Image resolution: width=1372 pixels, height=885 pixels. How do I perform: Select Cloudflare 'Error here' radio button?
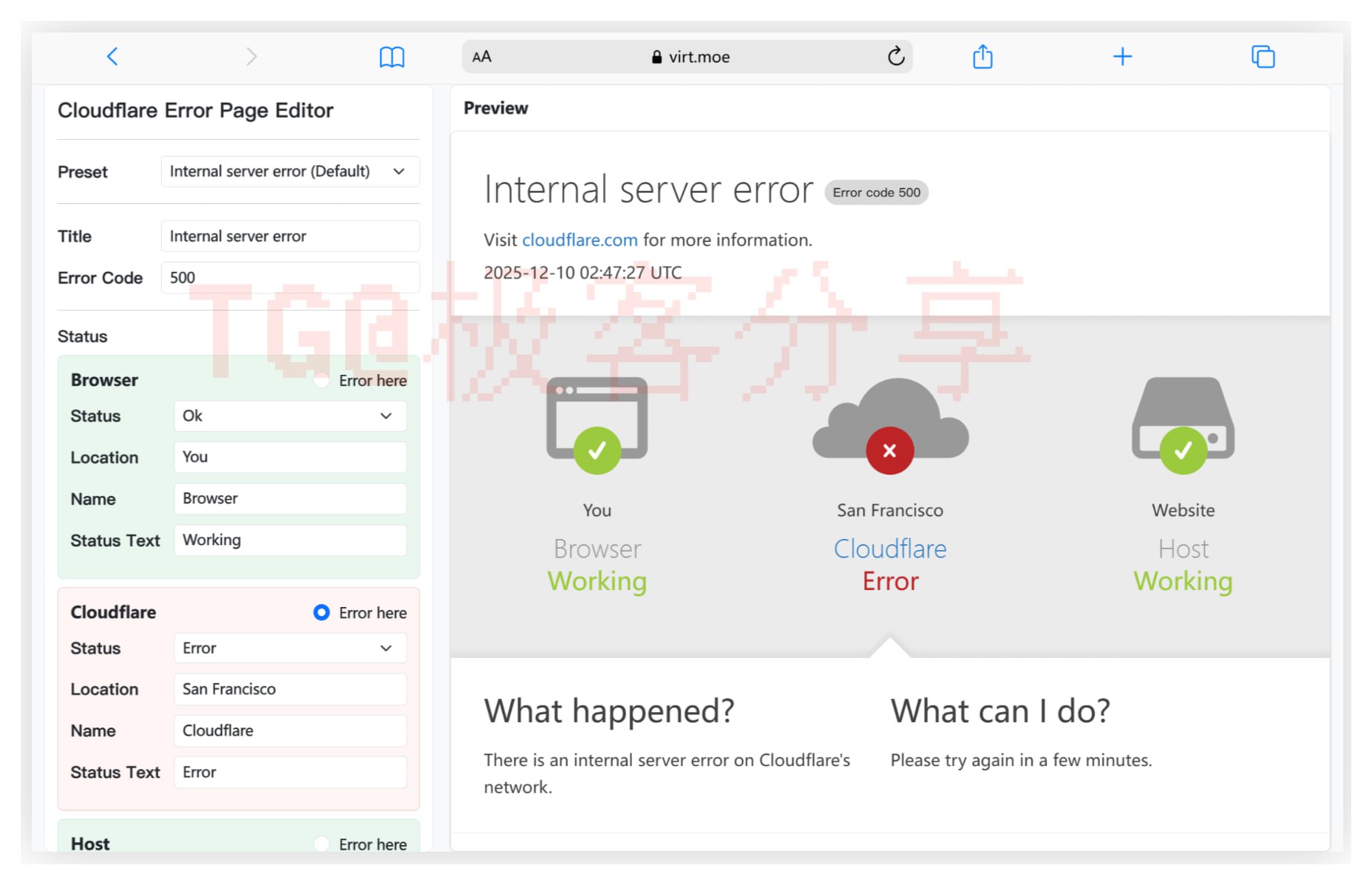point(322,613)
